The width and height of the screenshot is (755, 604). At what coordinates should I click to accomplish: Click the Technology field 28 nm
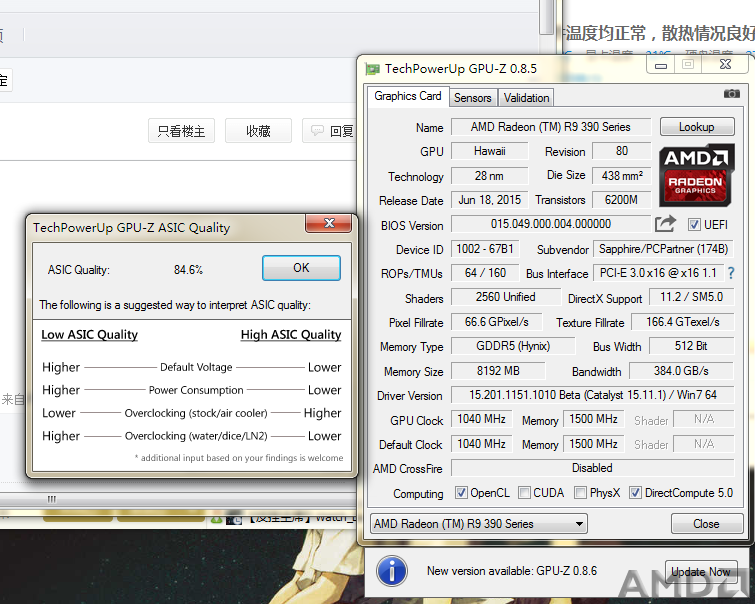489,176
